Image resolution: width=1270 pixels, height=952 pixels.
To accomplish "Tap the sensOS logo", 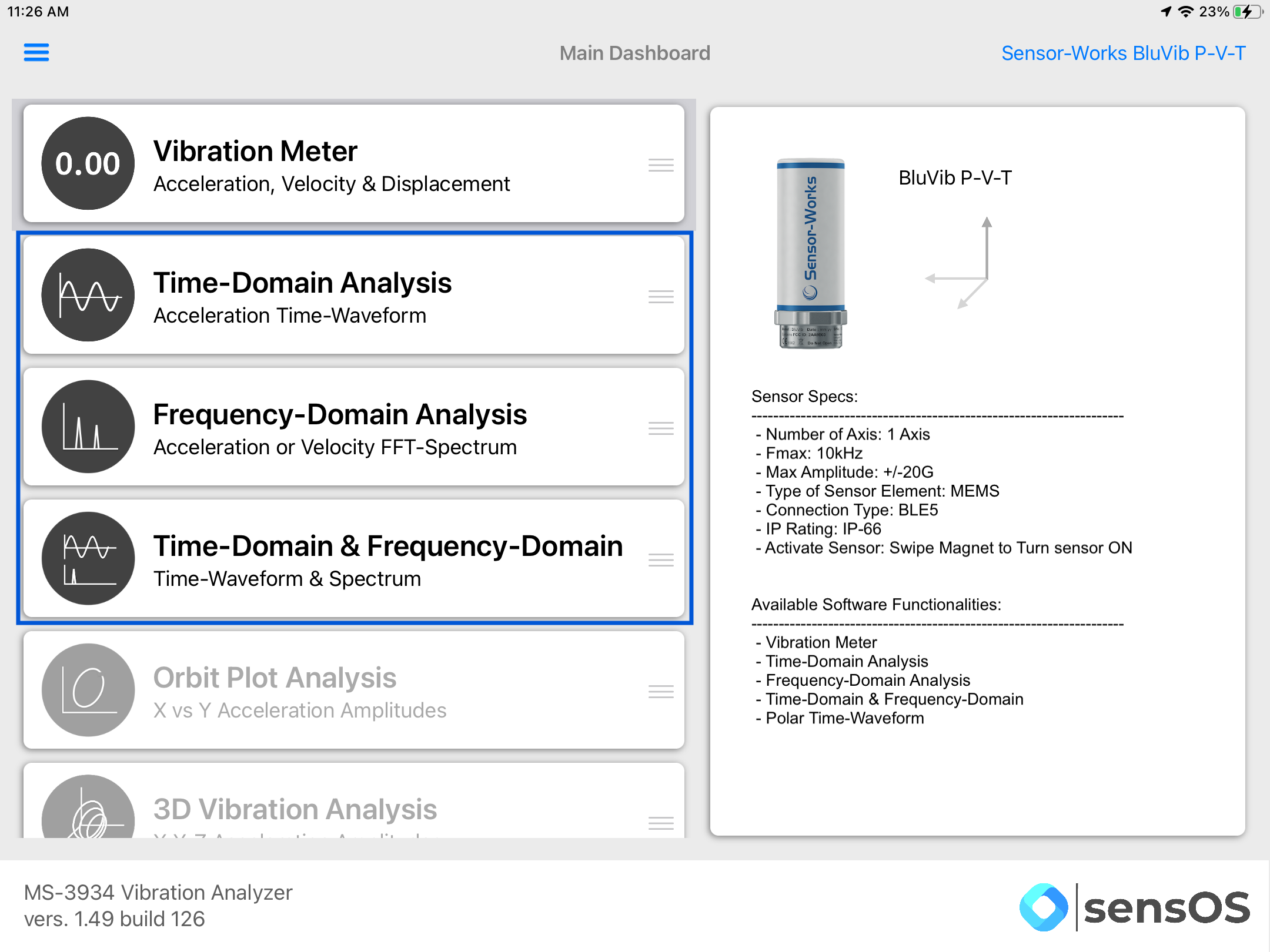I will click(1135, 907).
